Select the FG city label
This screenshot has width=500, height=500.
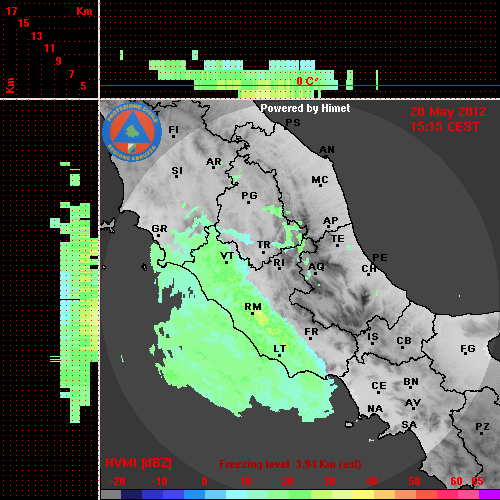click(x=468, y=349)
